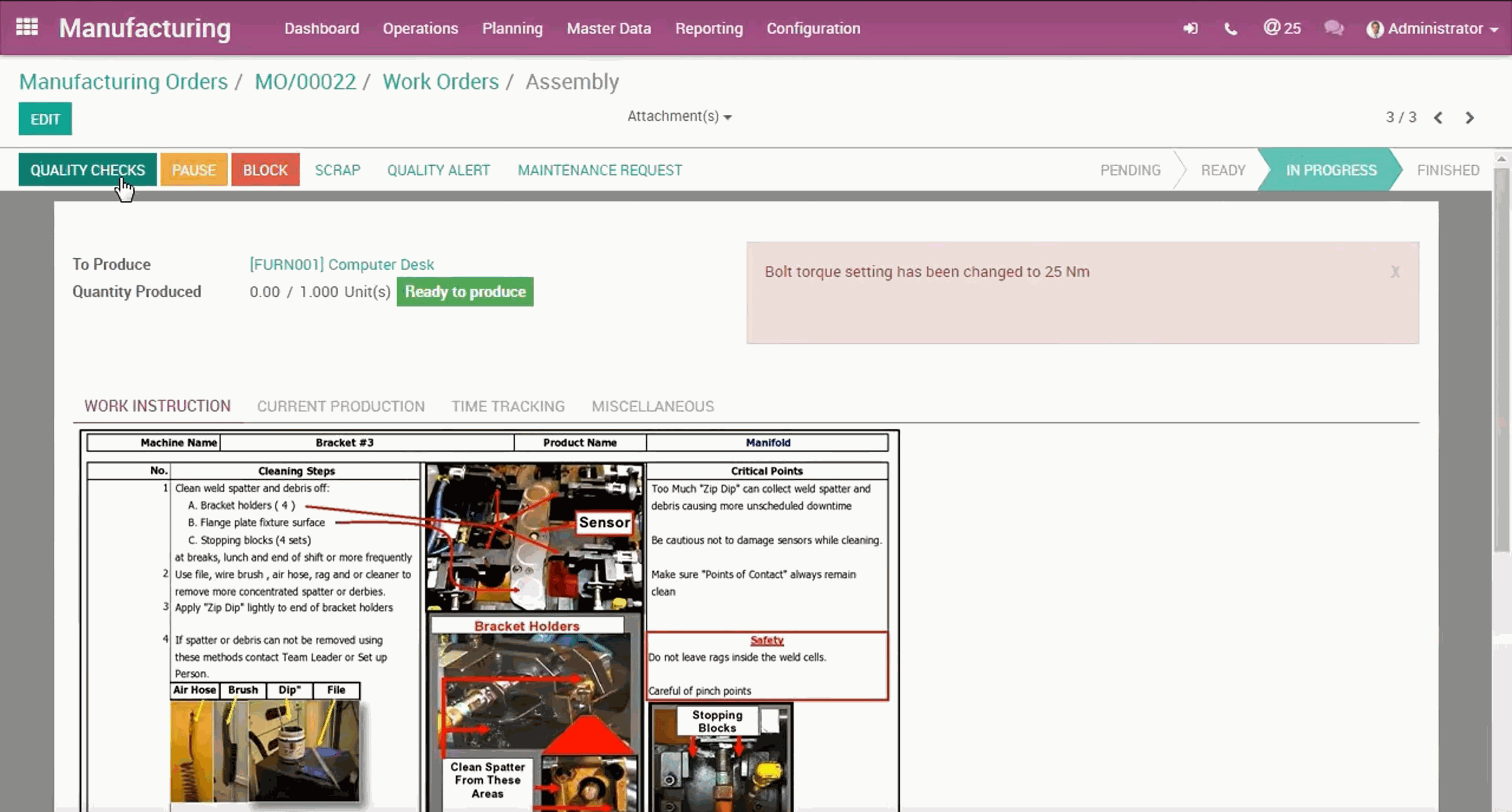Open the Reporting menu
The width and height of the screenshot is (1512, 812).
709,28
